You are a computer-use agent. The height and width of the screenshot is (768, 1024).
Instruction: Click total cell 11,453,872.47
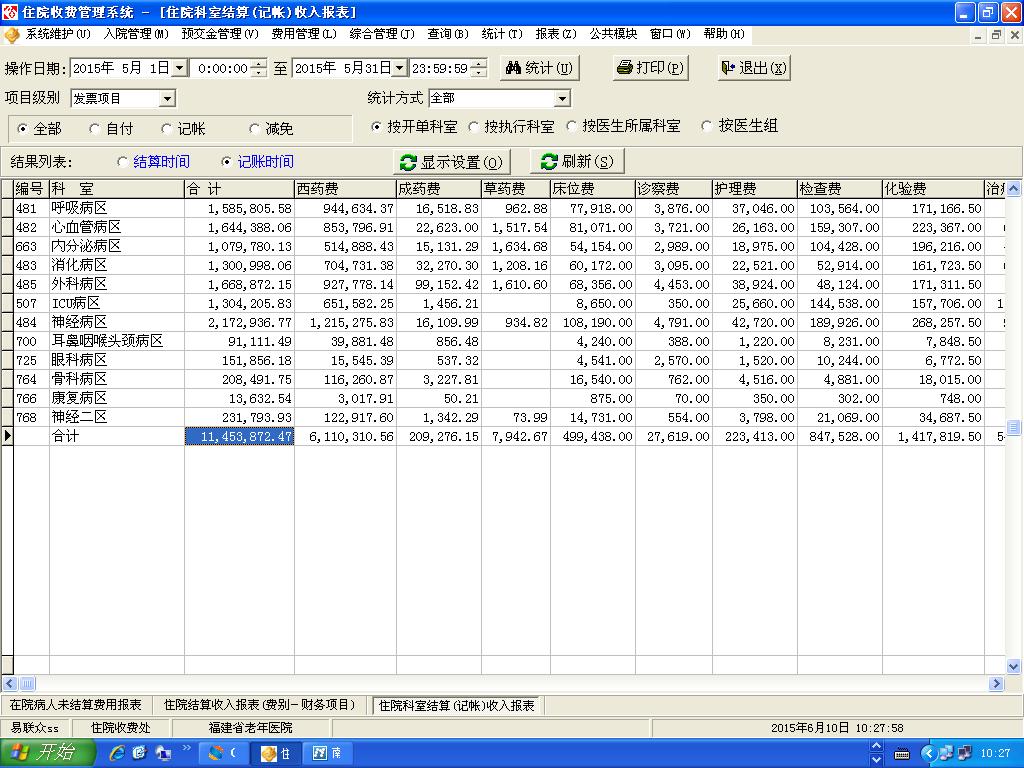click(240, 436)
